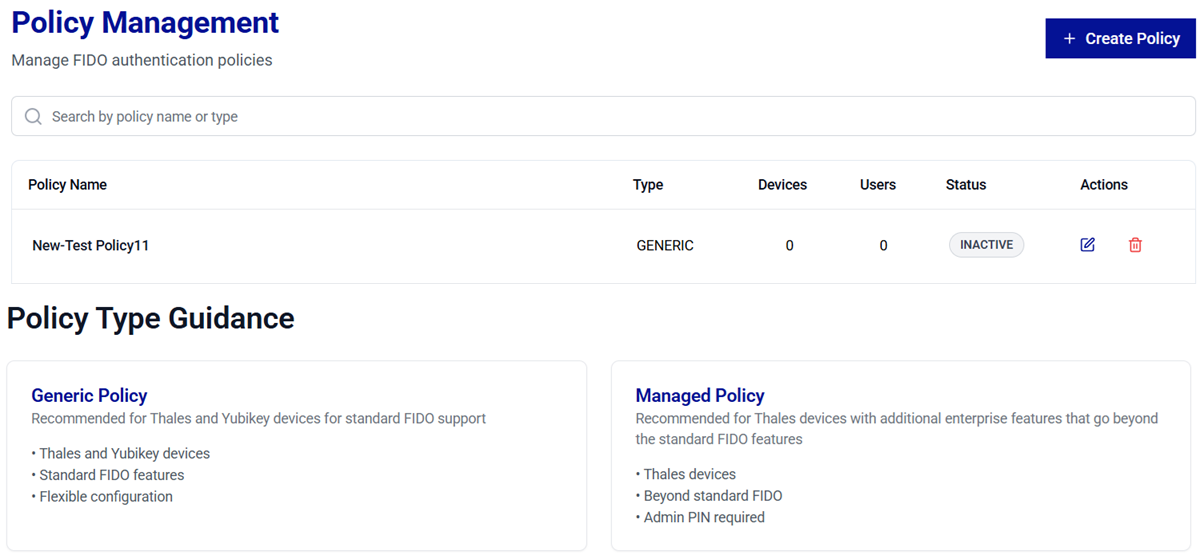Sort by Policy Name column header
This screenshot has height=560, width=1204.
(x=67, y=185)
